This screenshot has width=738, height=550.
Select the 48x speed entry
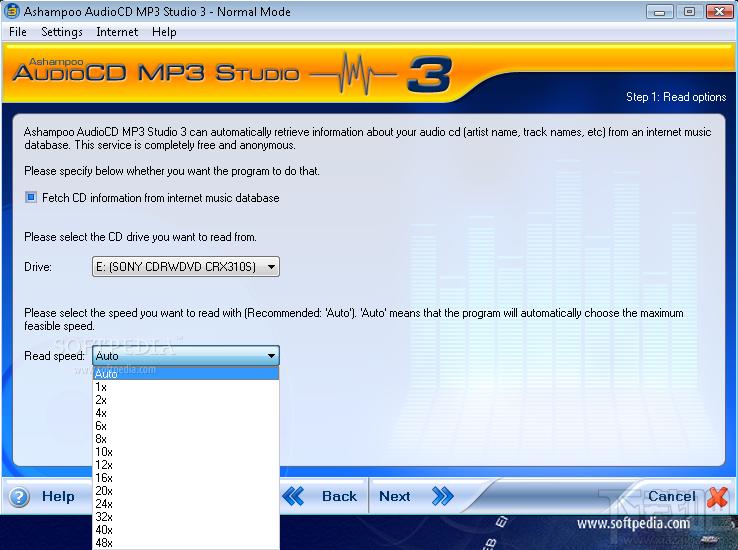[185, 542]
